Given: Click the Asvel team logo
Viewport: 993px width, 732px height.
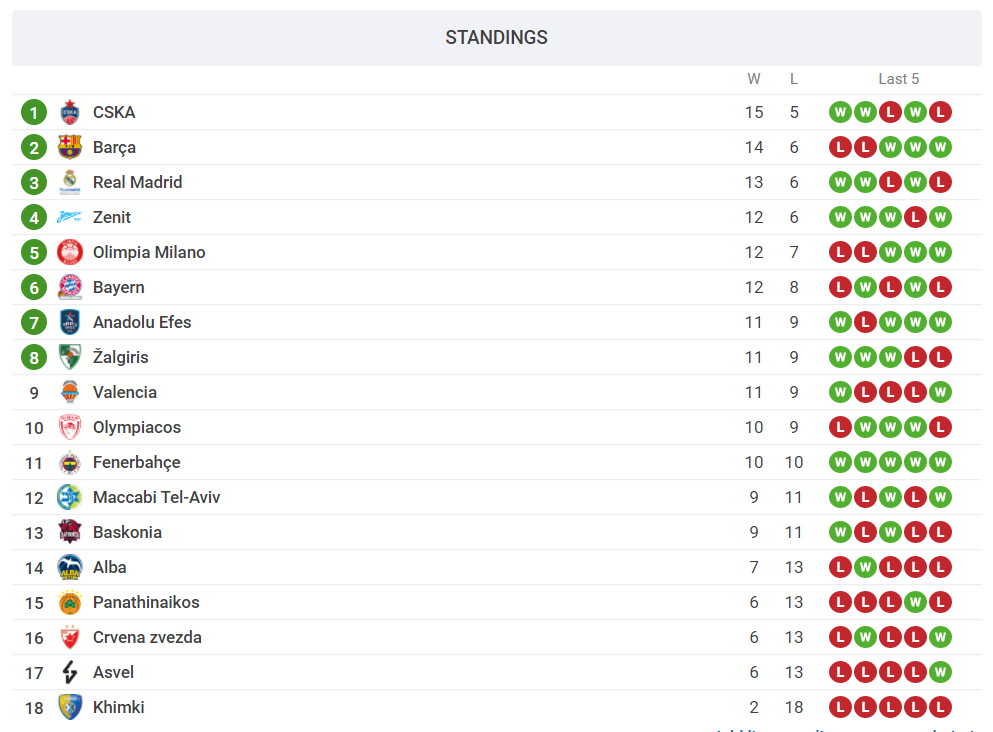Looking at the screenshot, I should tap(69, 672).
